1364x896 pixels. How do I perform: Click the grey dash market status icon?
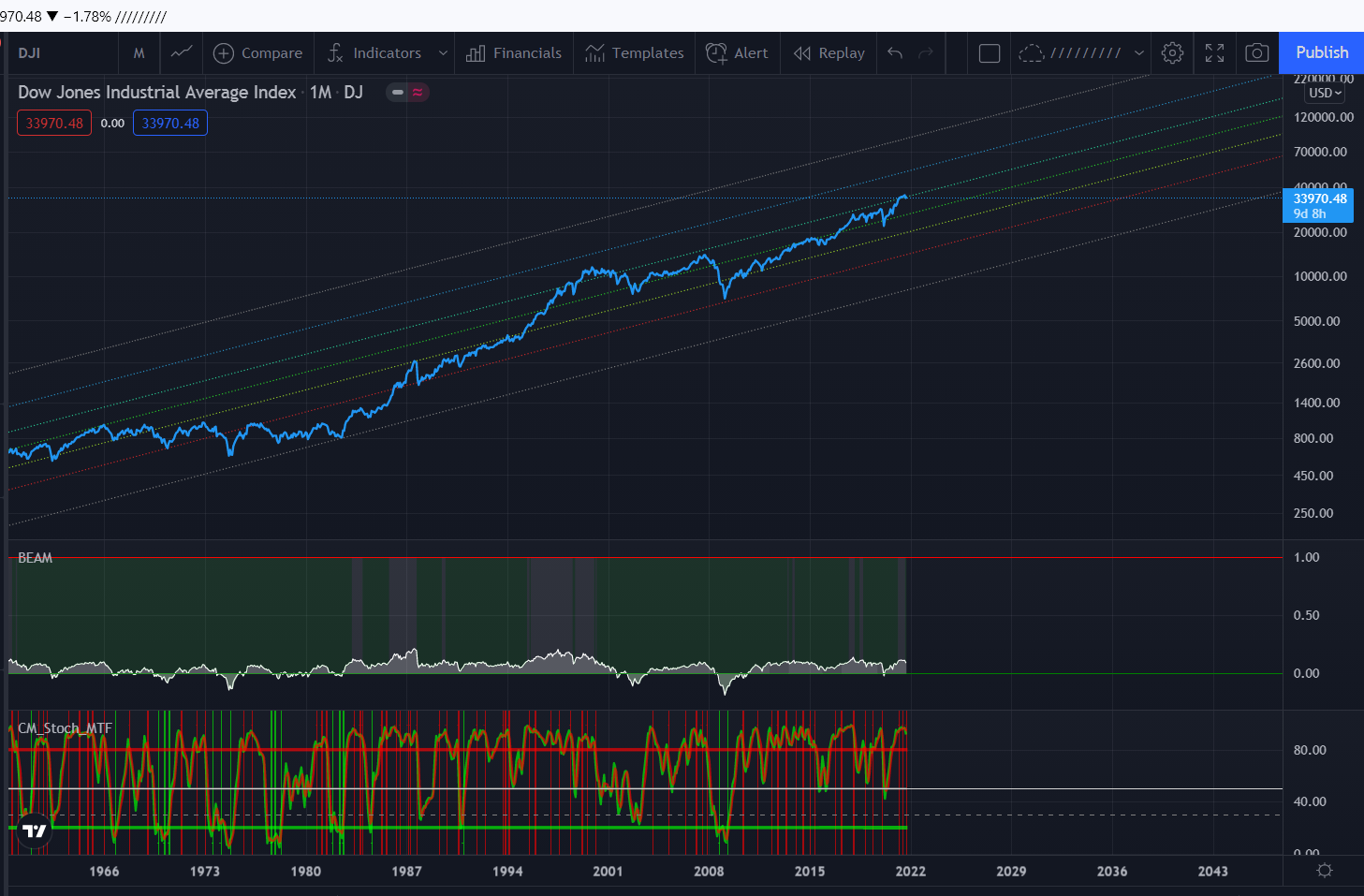[x=398, y=92]
